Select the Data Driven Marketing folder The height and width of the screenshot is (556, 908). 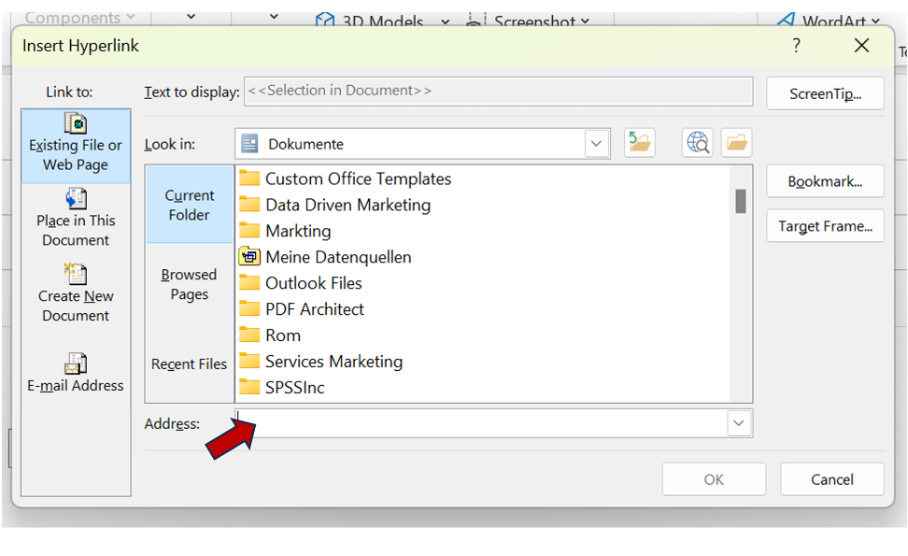tap(347, 205)
